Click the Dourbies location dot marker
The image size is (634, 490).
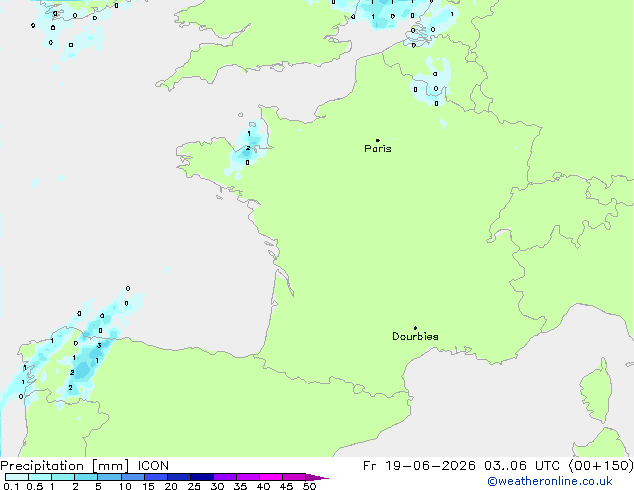point(415,328)
